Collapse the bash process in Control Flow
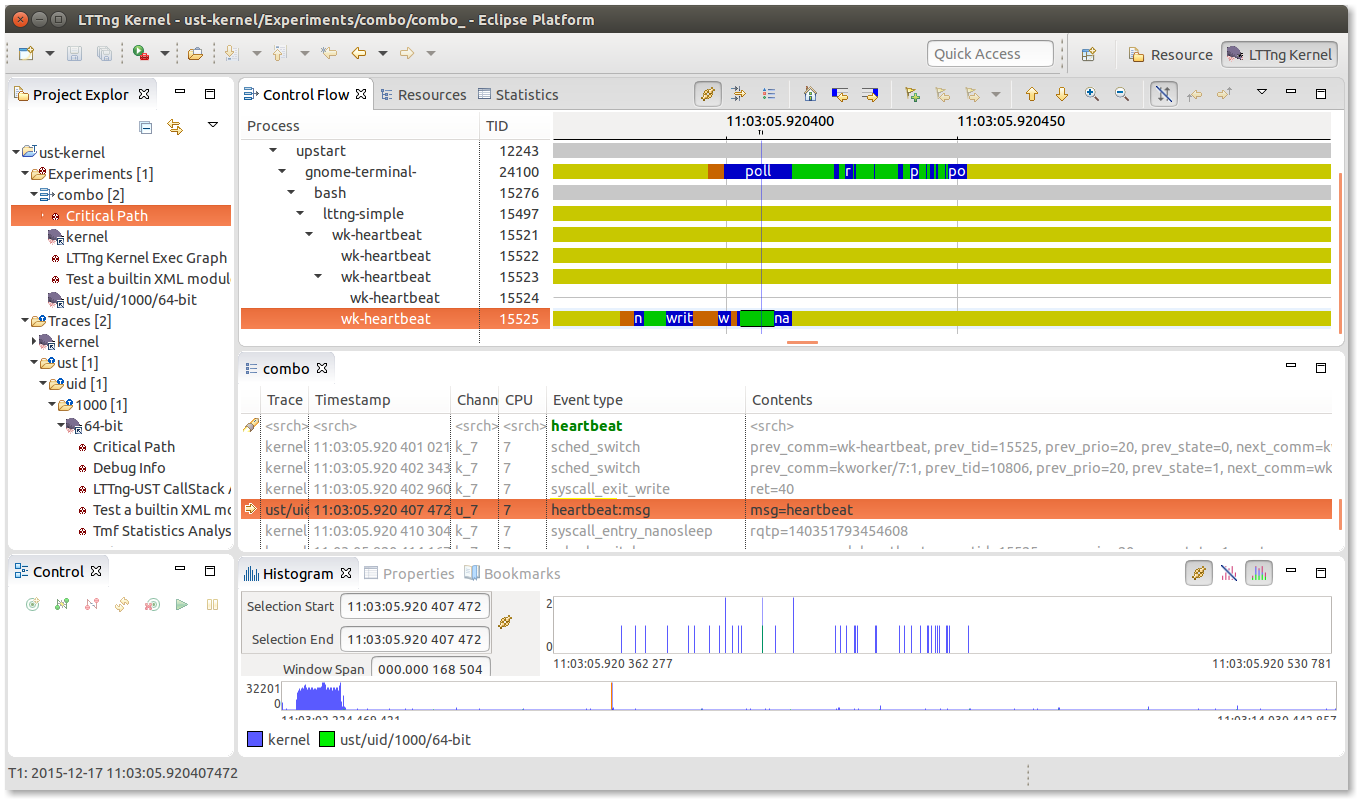The image size is (1357, 799). tap(291, 193)
